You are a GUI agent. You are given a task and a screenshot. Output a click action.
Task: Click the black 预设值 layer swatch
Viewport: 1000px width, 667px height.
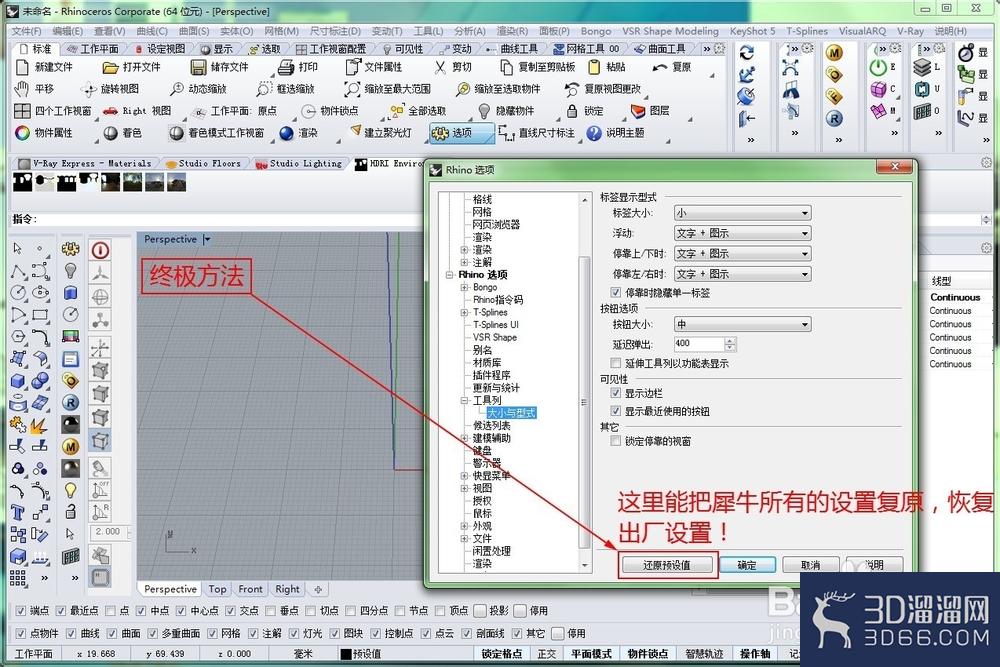[346, 654]
